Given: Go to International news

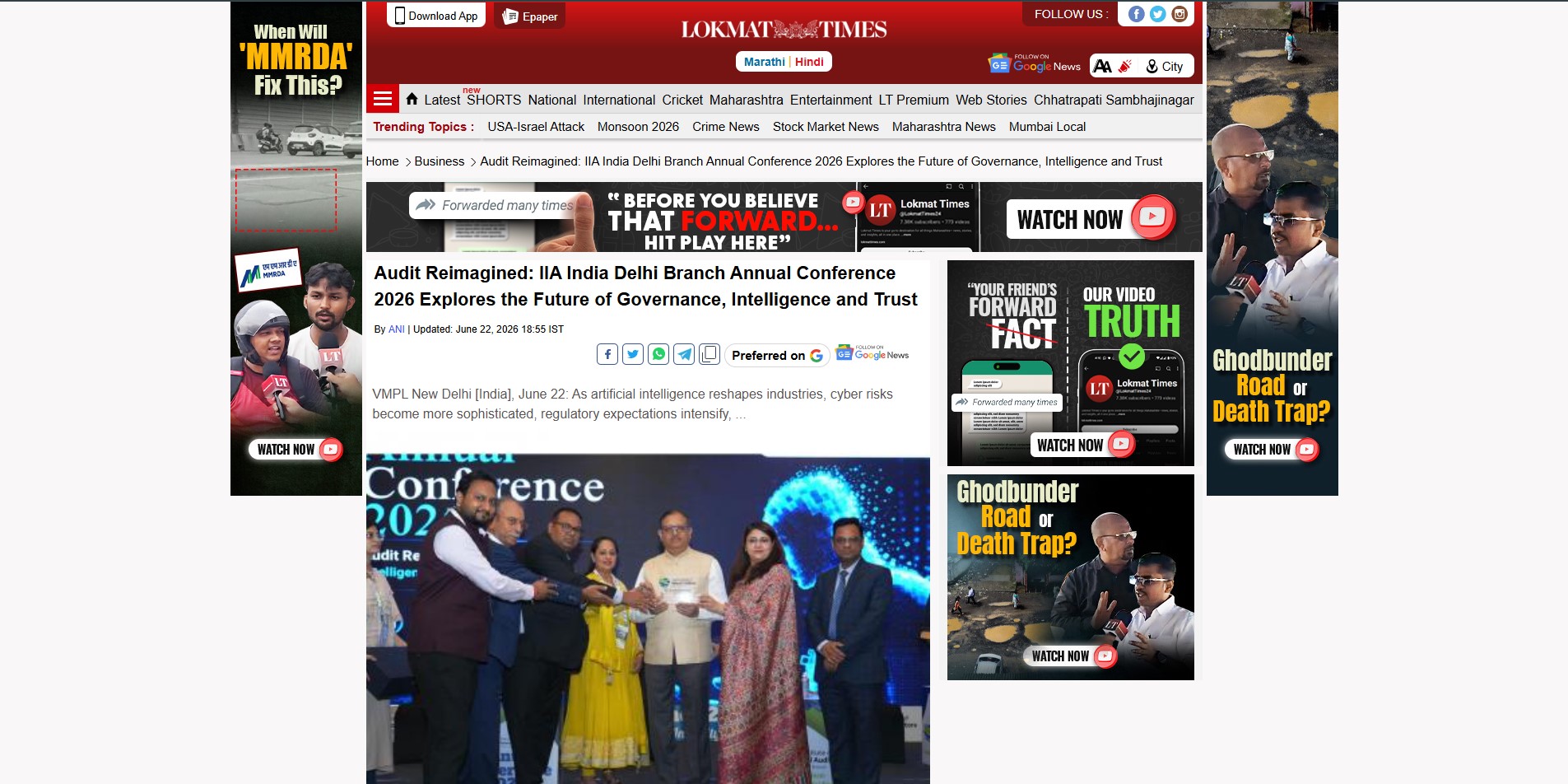Looking at the screenshot, I should (x=619, y=100).
